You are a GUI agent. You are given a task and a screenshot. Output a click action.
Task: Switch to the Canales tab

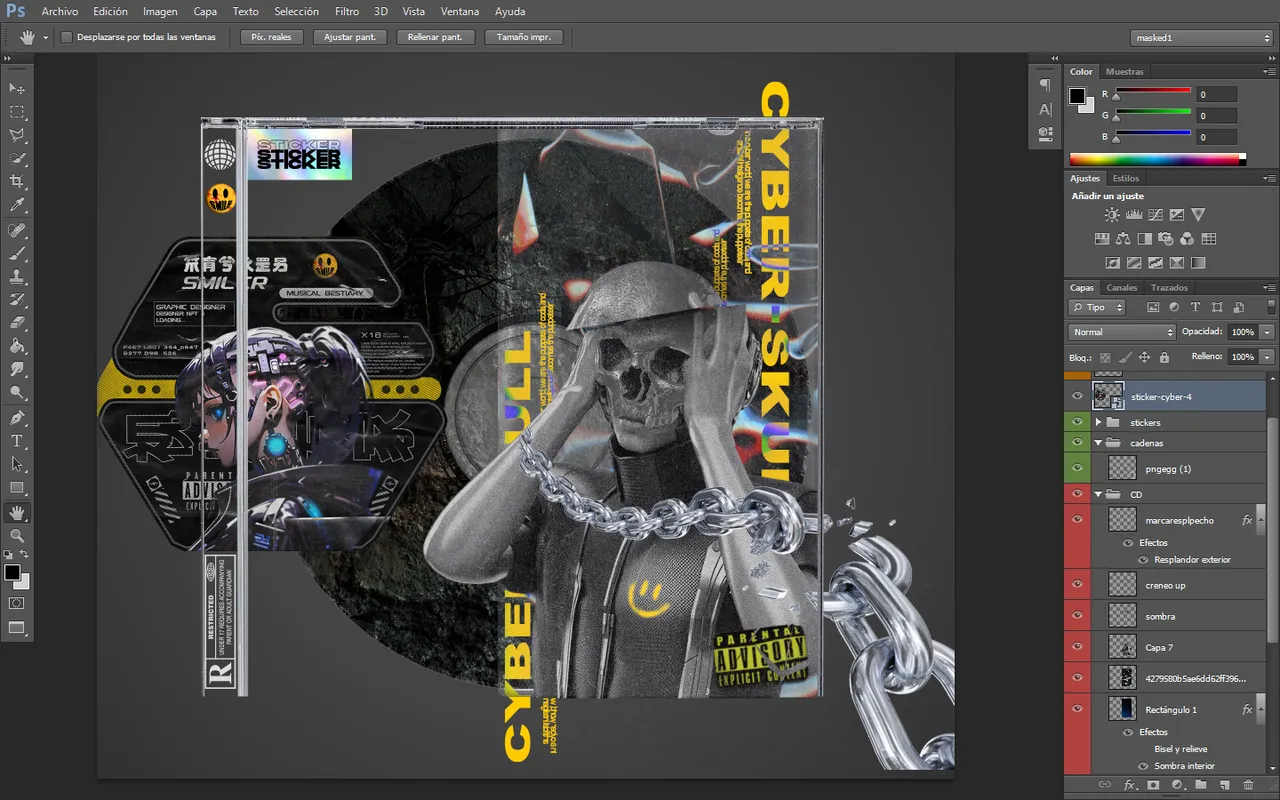[1122, 288]
